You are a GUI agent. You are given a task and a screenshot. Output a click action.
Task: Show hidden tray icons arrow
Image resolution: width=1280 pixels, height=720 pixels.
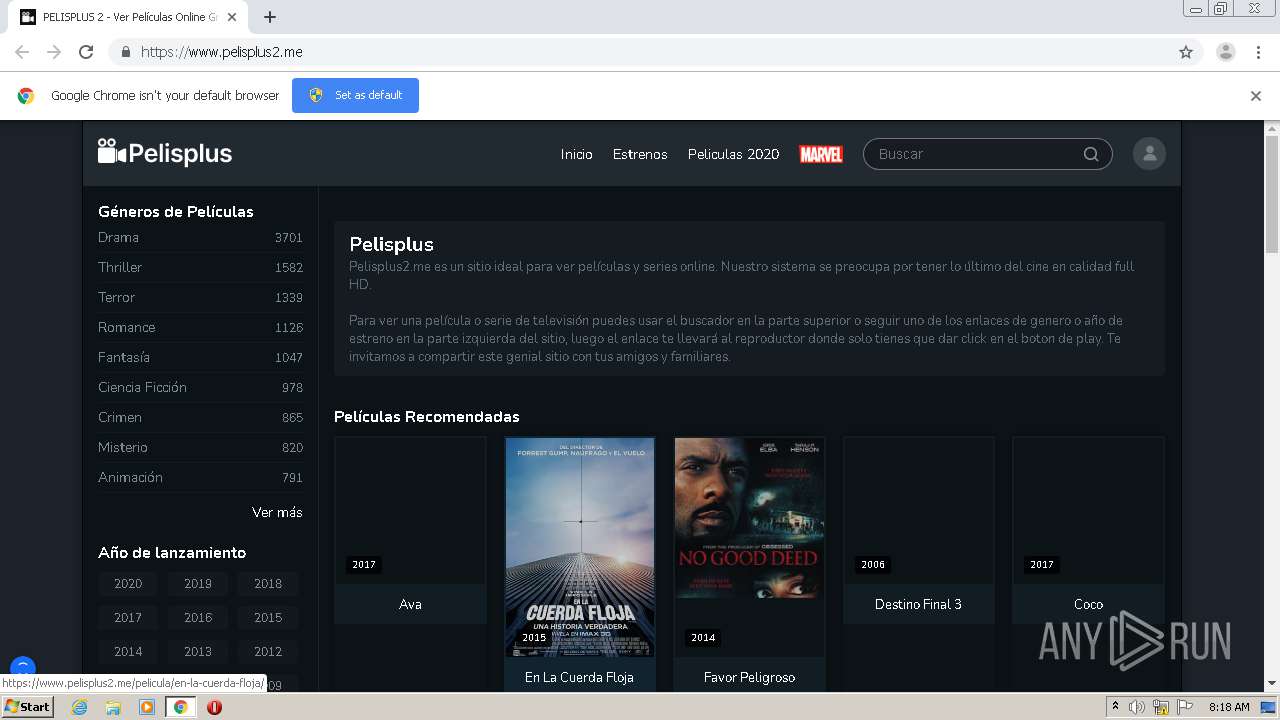pos(1115,707)
